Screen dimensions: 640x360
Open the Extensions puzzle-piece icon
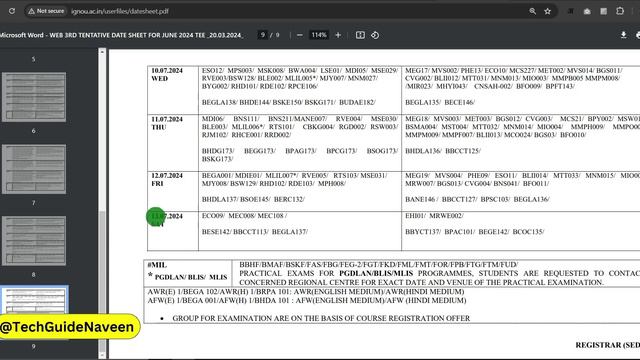click(620, 11)
